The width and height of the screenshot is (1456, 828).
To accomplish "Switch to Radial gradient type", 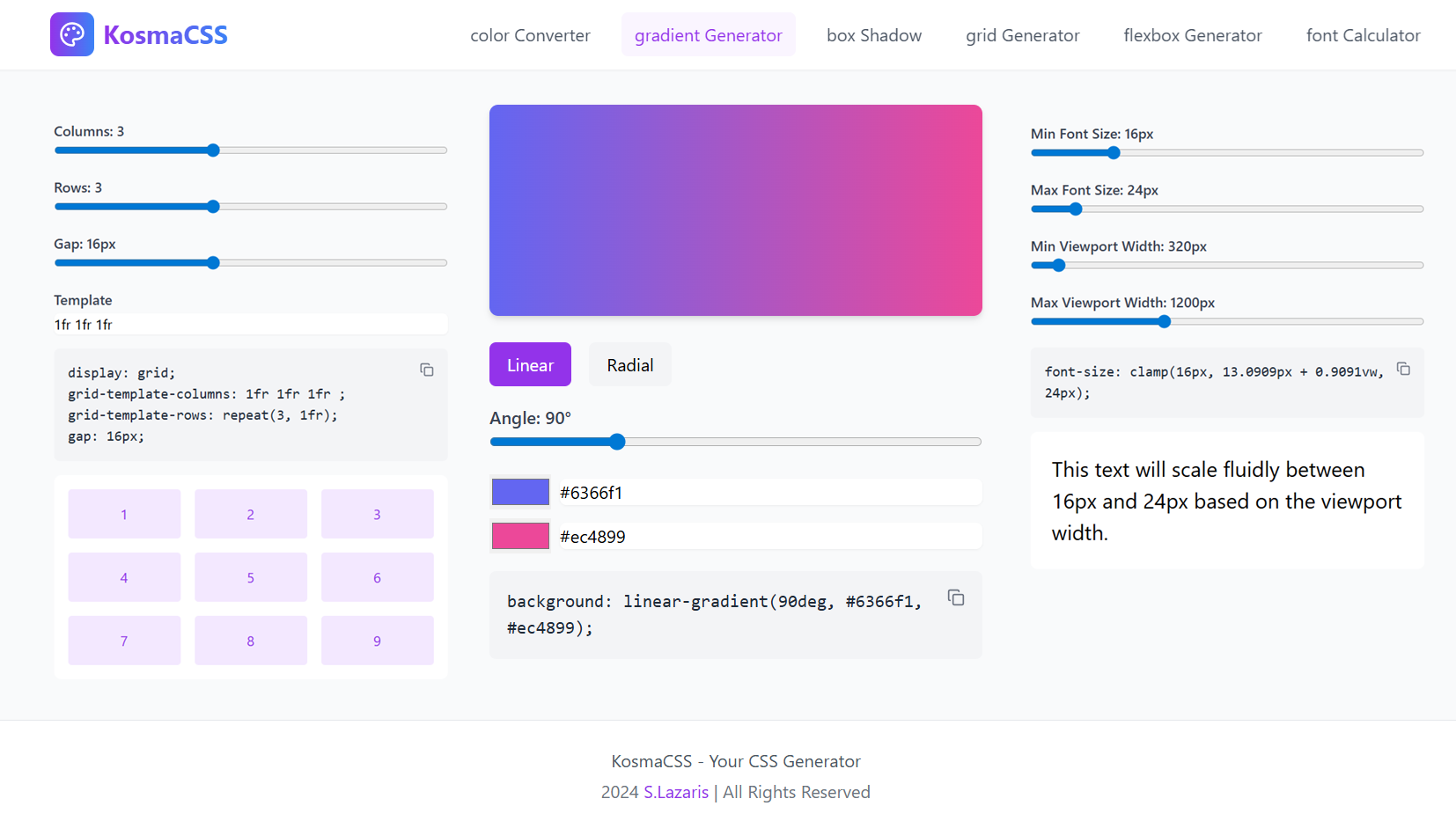I will pos(629,365).
